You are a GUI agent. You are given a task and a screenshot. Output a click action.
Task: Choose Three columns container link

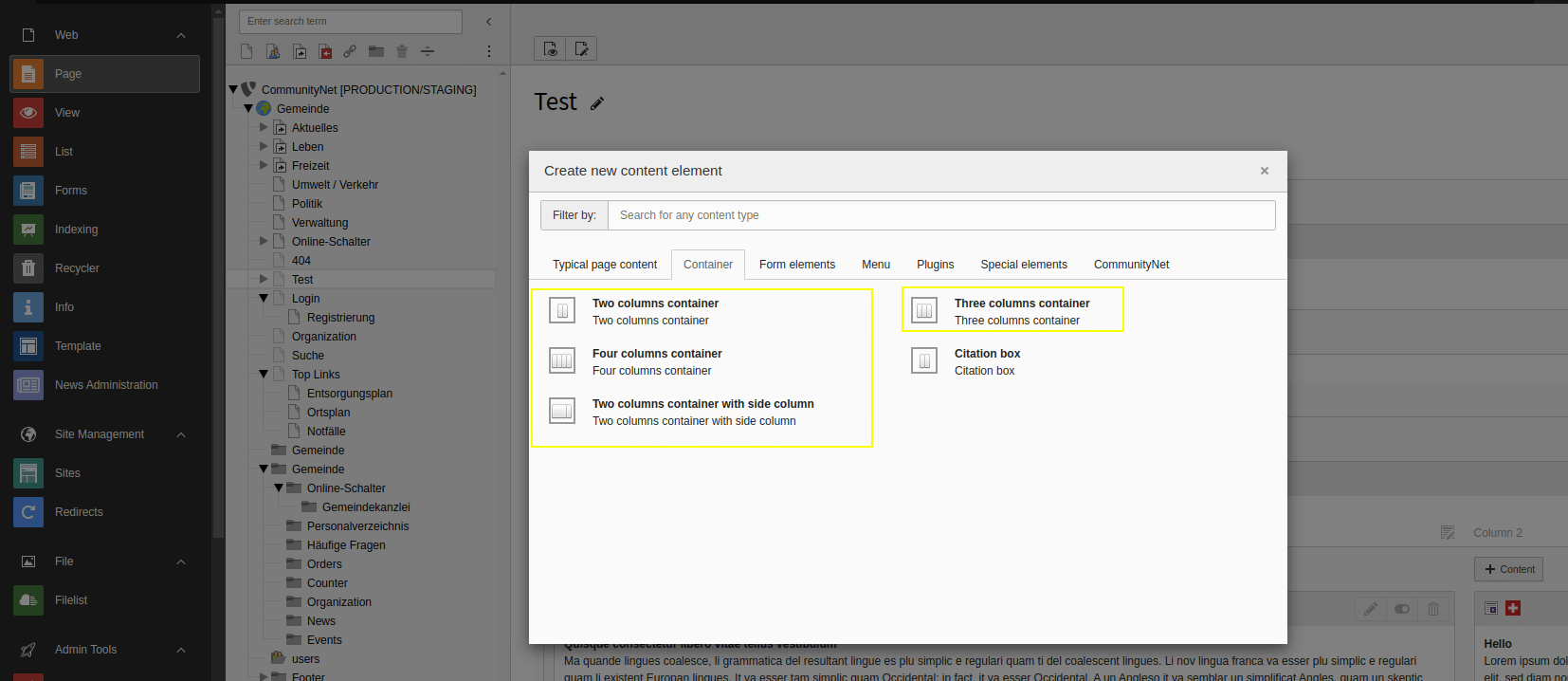click(x=1022, y=304)
